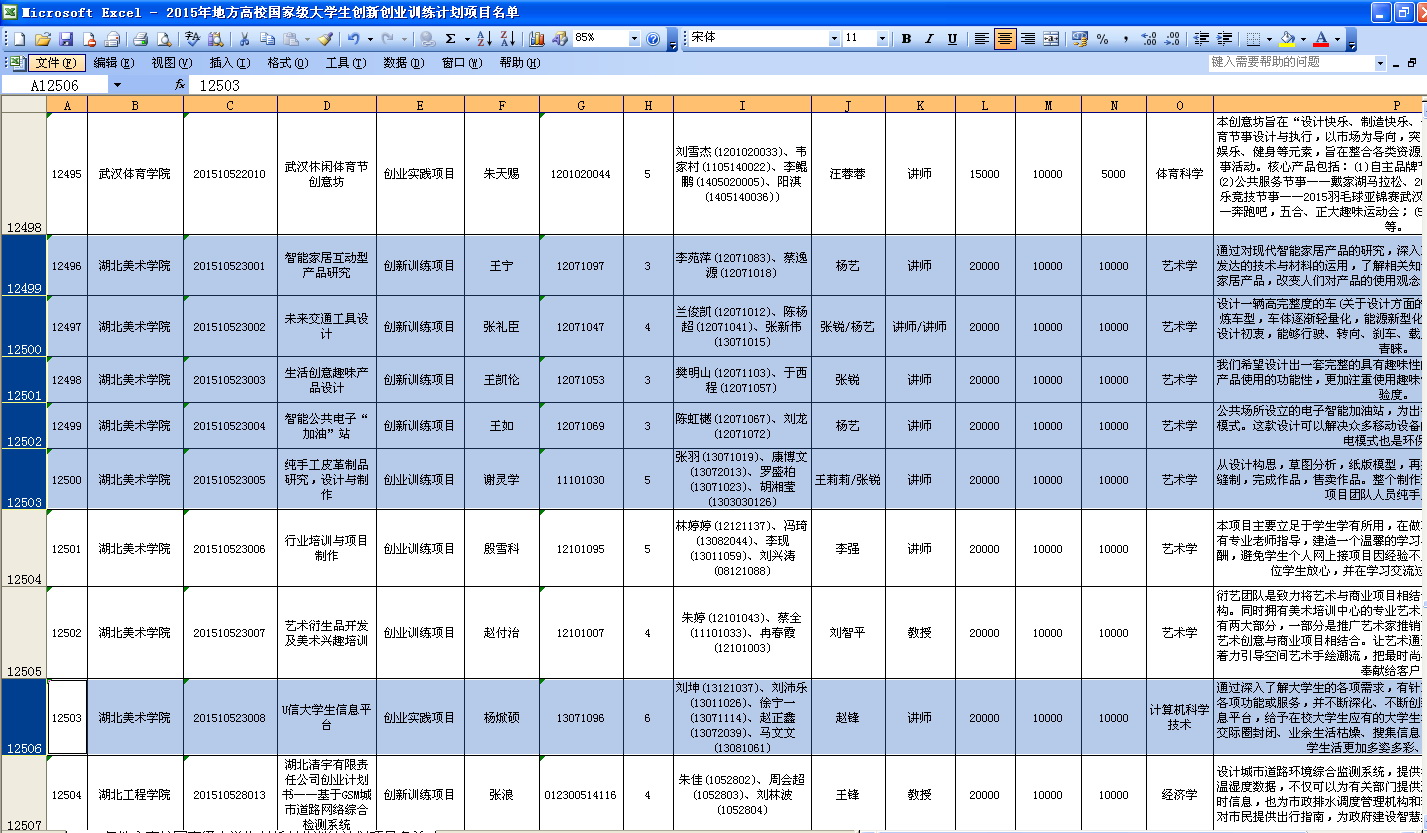Select column G header
Viewport: 1427px width, 833px height.
(581, 105)
